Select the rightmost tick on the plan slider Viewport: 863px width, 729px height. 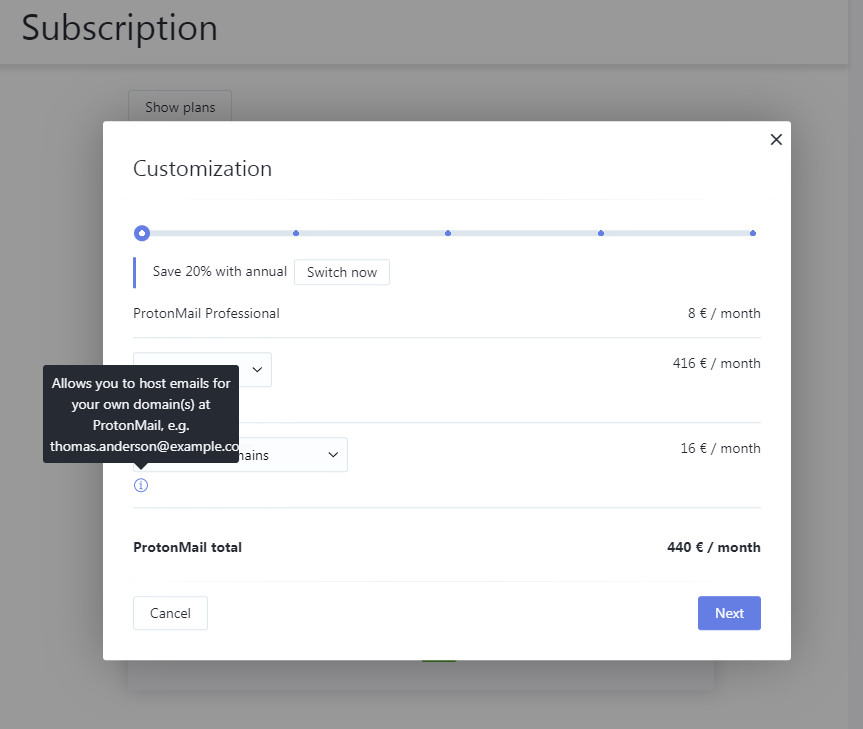tap(752, 232)
